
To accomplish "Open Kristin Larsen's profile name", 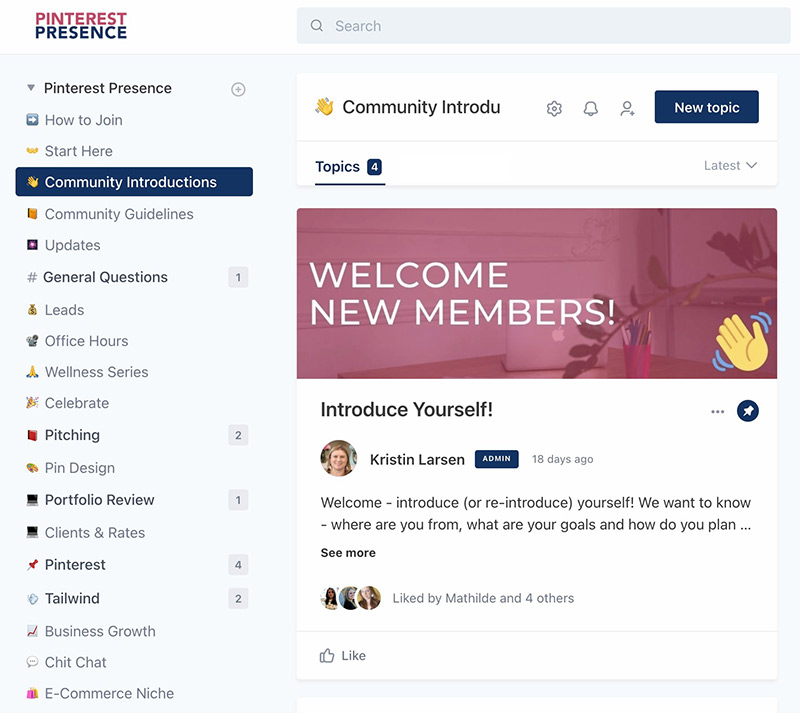I will pyautogui.click(x=417, y=459).
